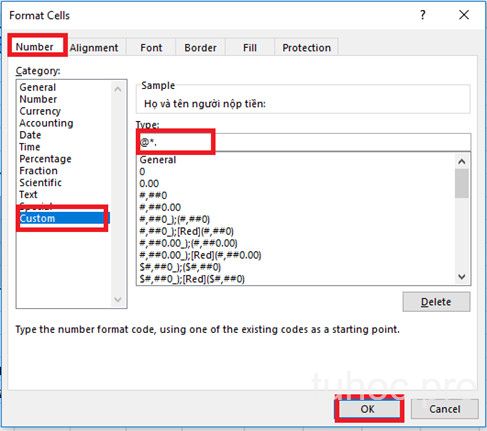Screen dimensions: 487x431
Task: Choose #,##0_);(#,##0) format code
Action: [x=295, y=219]
